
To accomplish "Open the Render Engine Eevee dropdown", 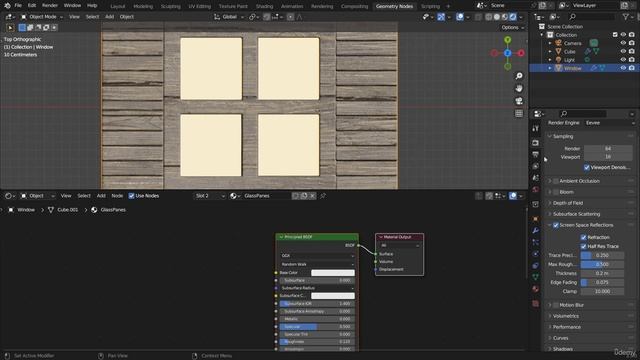I will 609,123.
